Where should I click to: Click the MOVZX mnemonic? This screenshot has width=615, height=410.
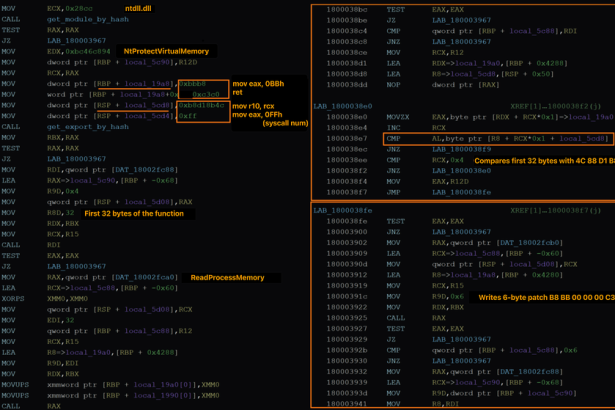pos(398,117)
